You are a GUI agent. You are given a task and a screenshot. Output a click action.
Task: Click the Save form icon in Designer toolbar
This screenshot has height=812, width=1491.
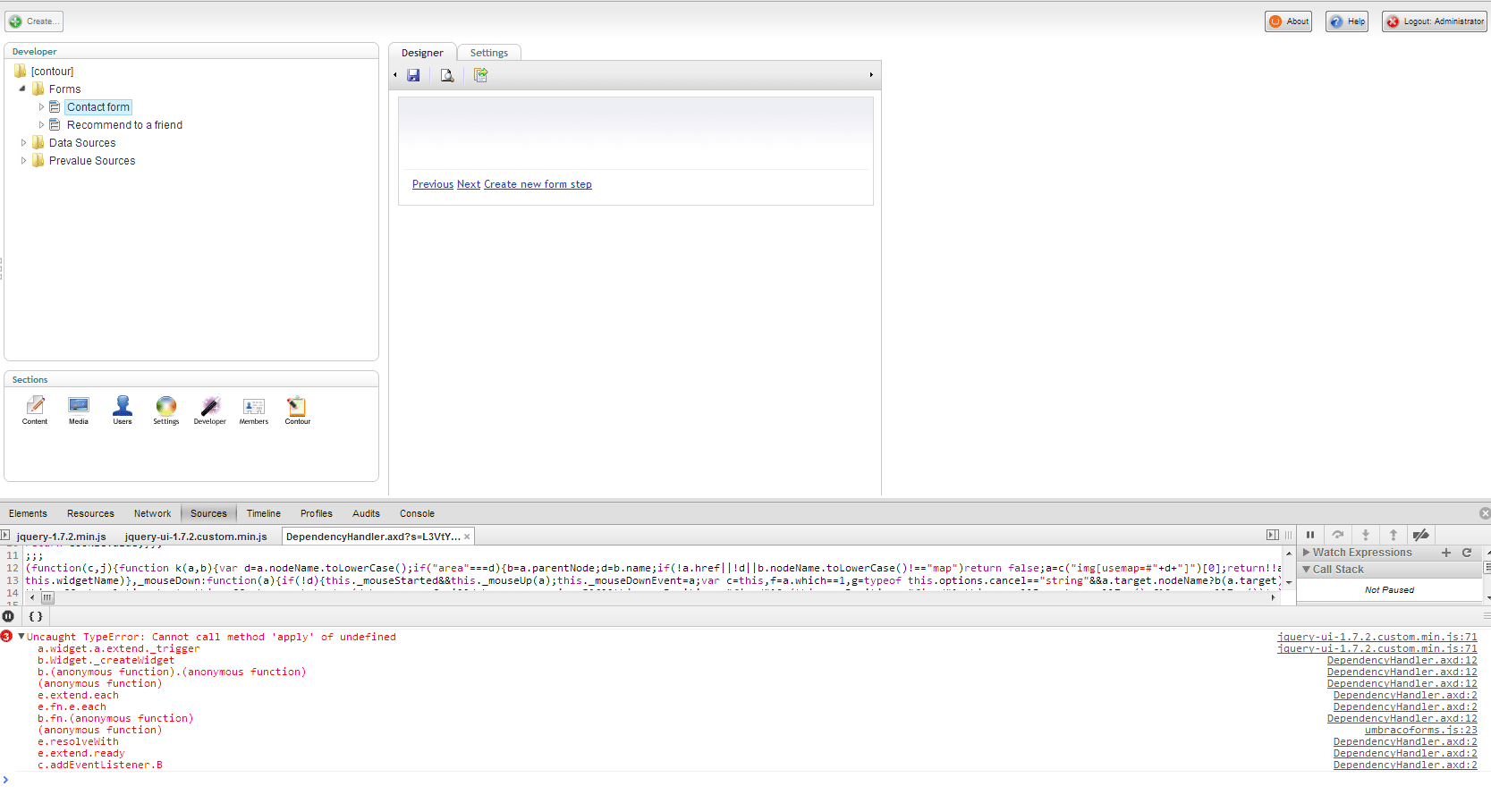[x=413, y=76]
